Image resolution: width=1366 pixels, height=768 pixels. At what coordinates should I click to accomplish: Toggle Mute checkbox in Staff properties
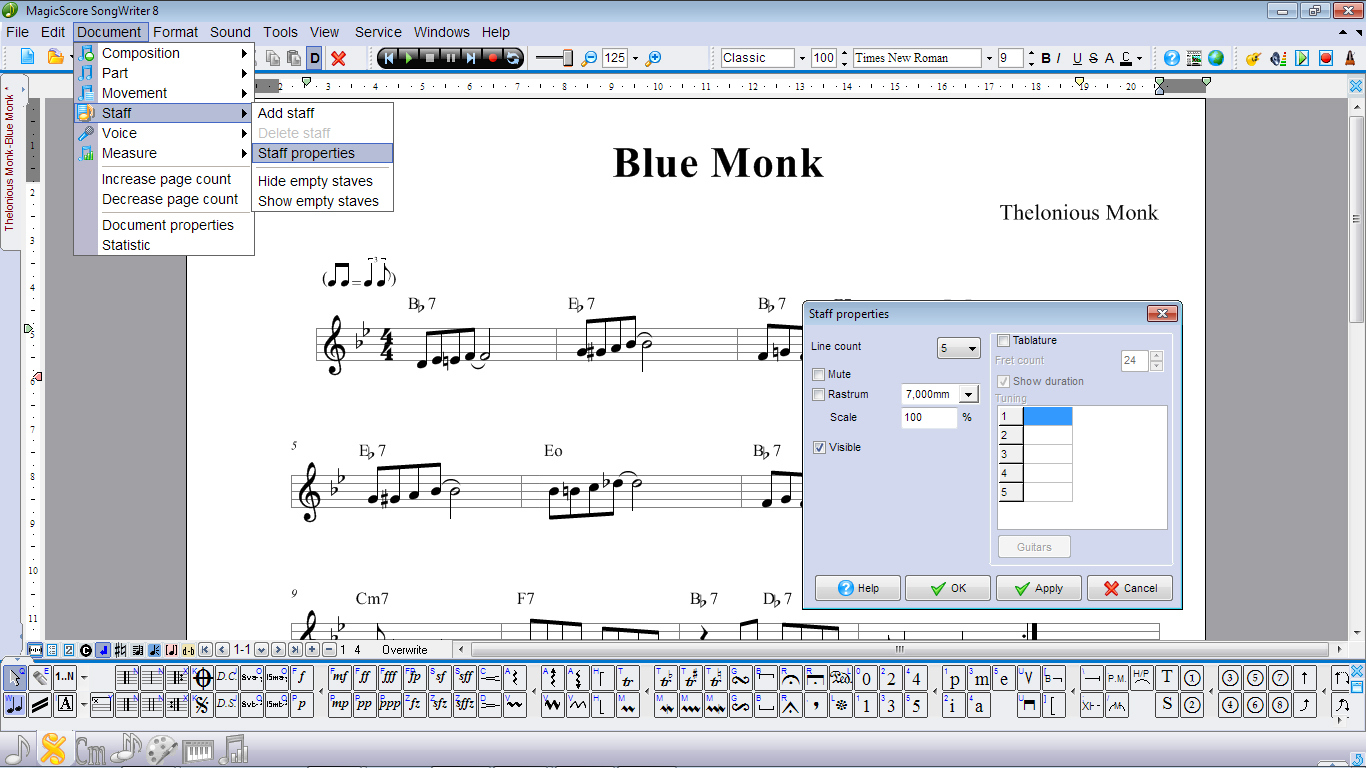point(819,374)
